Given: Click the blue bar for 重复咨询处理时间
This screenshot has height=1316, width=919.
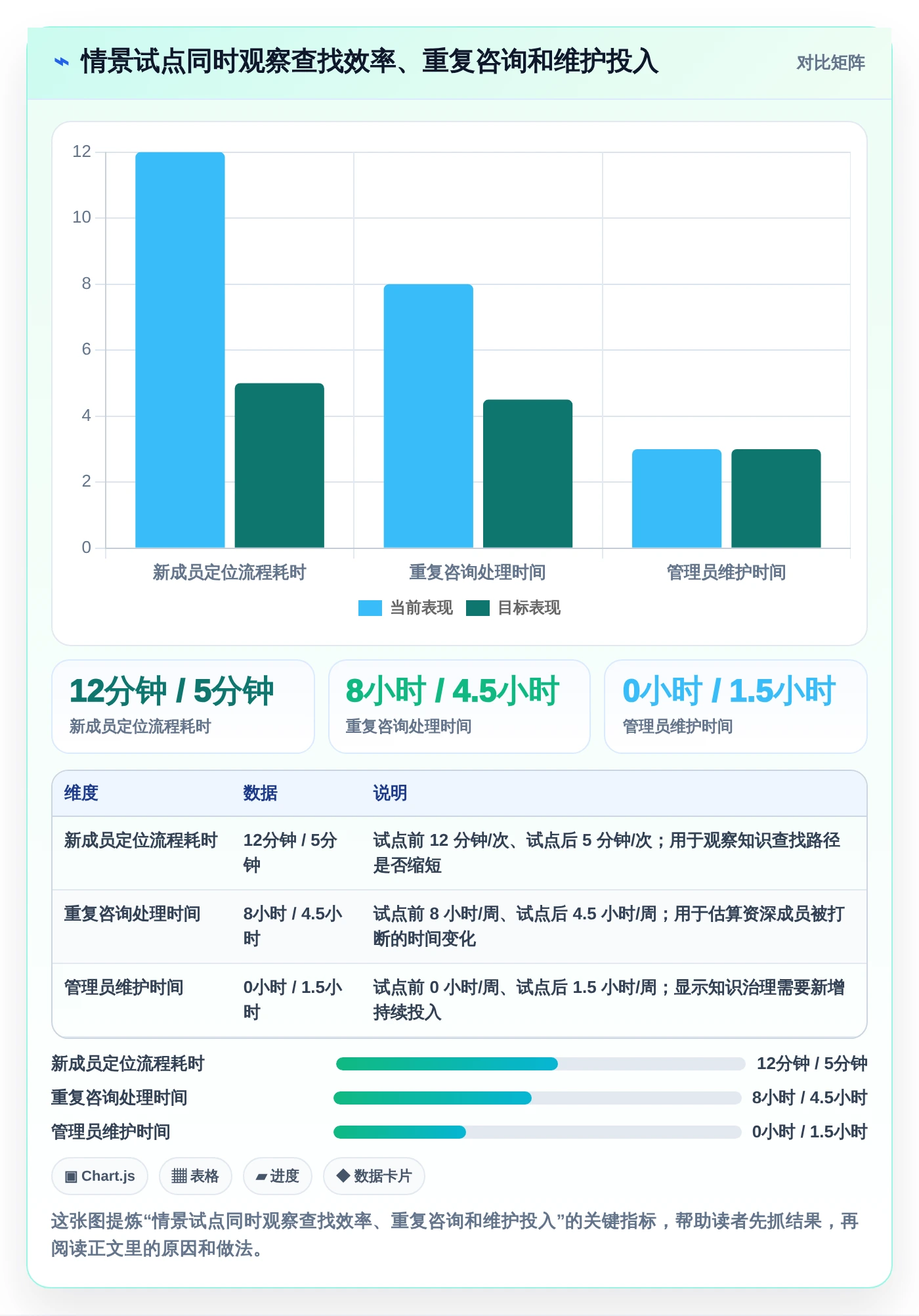Looking at the screenshot, I should pyautogui.click(x=428, y=416).
